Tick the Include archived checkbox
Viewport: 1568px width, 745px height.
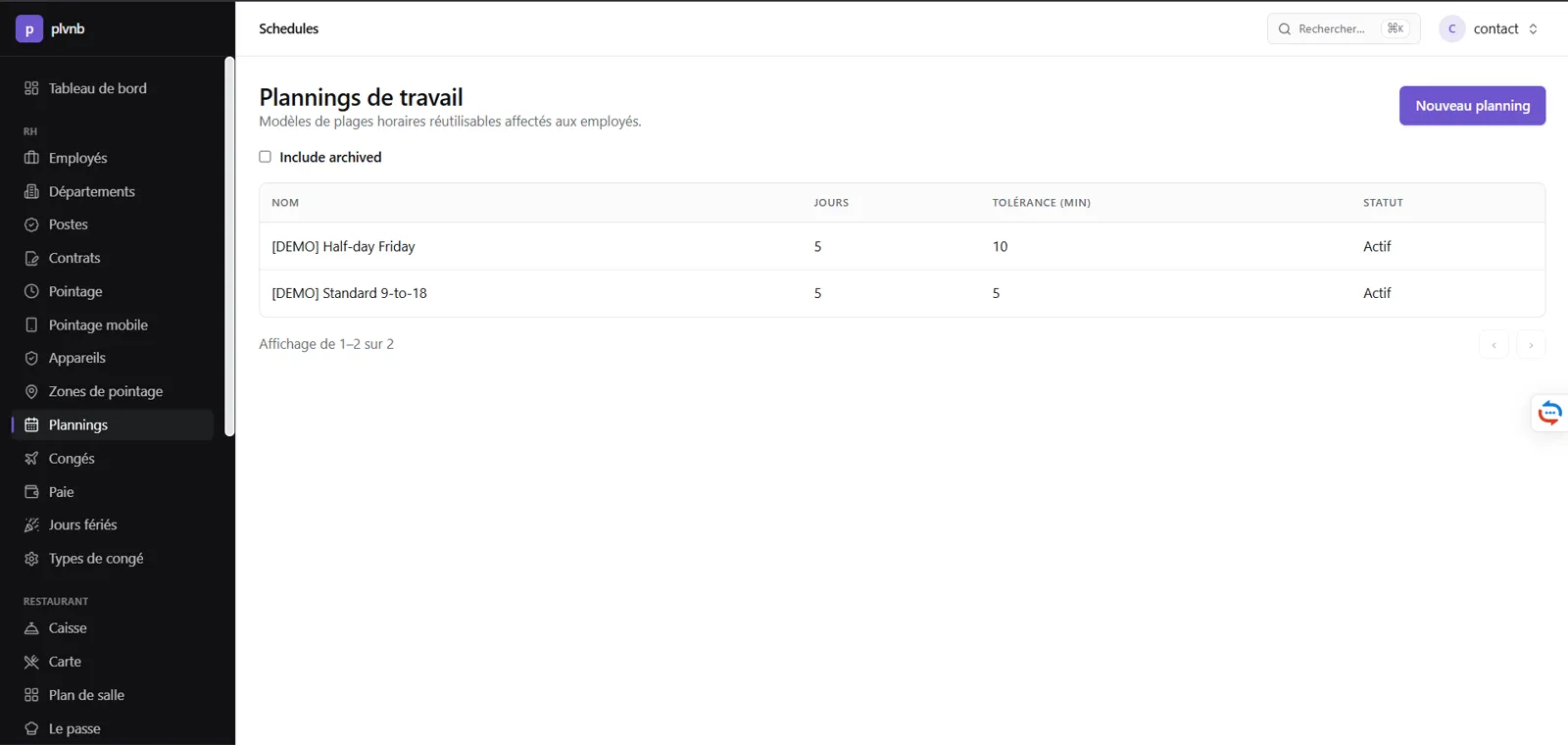(x=265, y=157)
